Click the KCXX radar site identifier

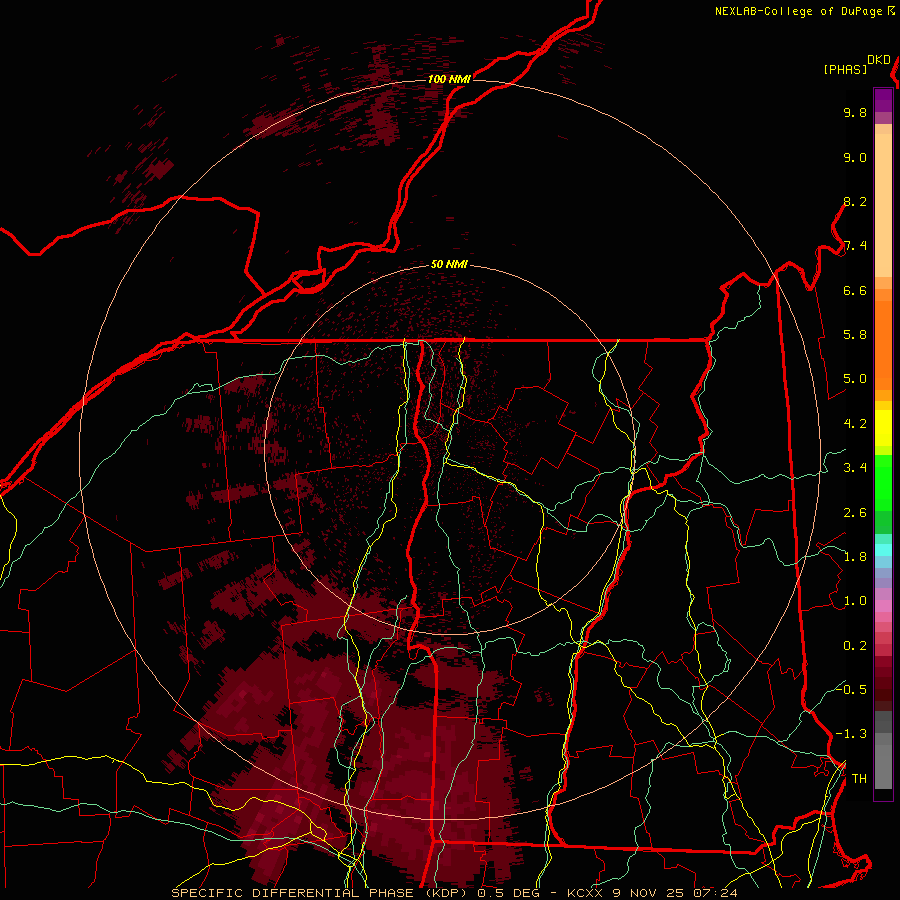[587, 893]
